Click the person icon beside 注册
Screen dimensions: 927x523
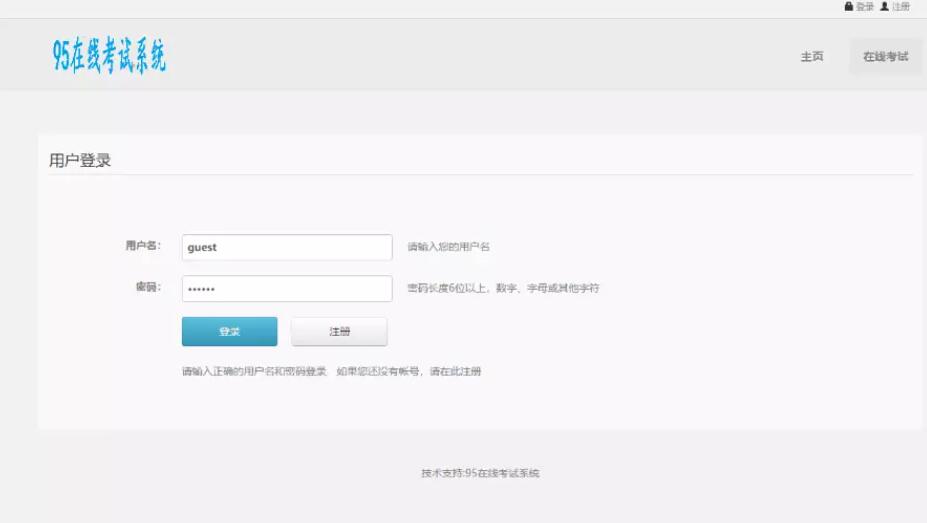coord(884,7)
